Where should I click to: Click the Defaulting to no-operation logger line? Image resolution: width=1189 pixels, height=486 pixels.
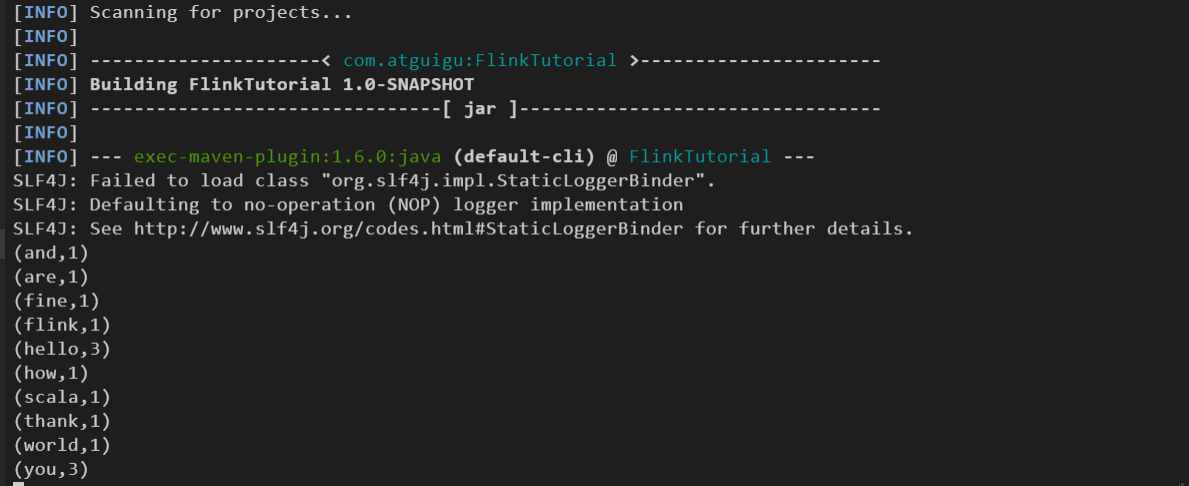pyautogui.click(x=348, y=205)
